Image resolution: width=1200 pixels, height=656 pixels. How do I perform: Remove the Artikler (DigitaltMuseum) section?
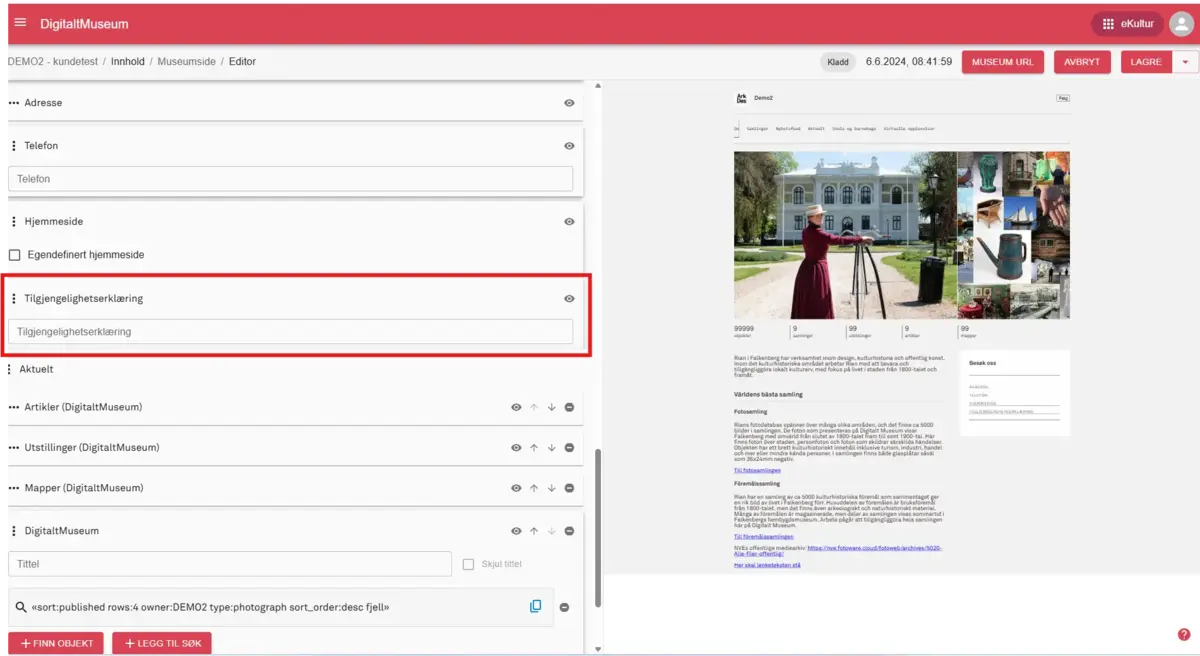pos(569,407)
